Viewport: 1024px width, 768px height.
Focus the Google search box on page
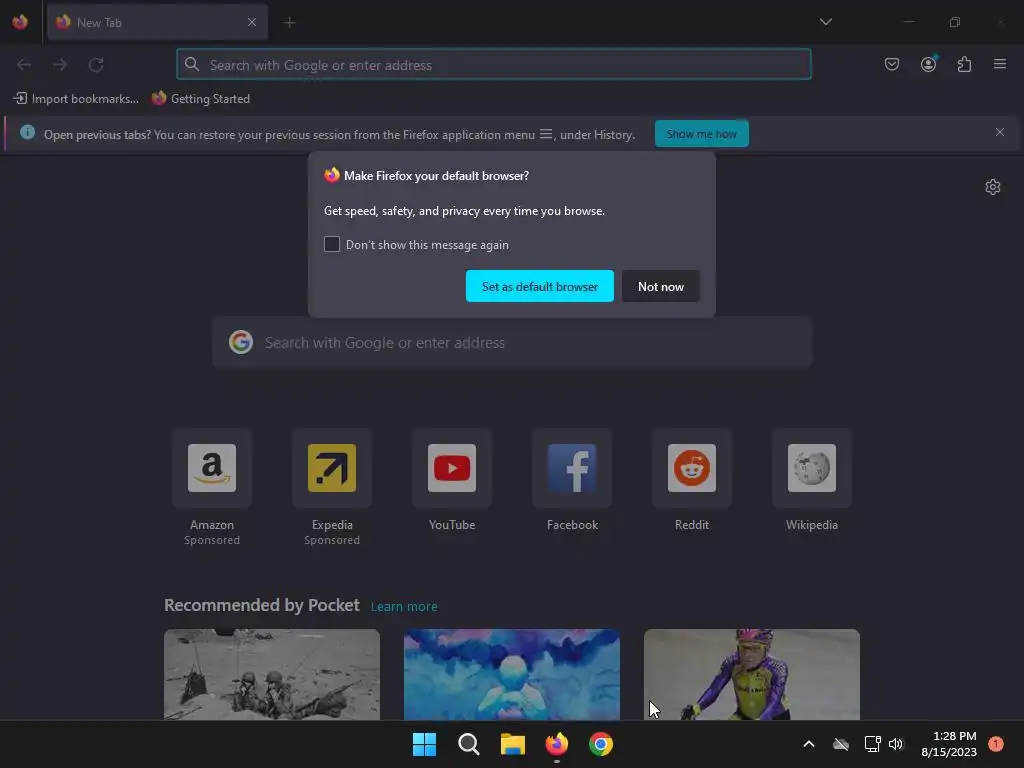click(x=512, y=343)
